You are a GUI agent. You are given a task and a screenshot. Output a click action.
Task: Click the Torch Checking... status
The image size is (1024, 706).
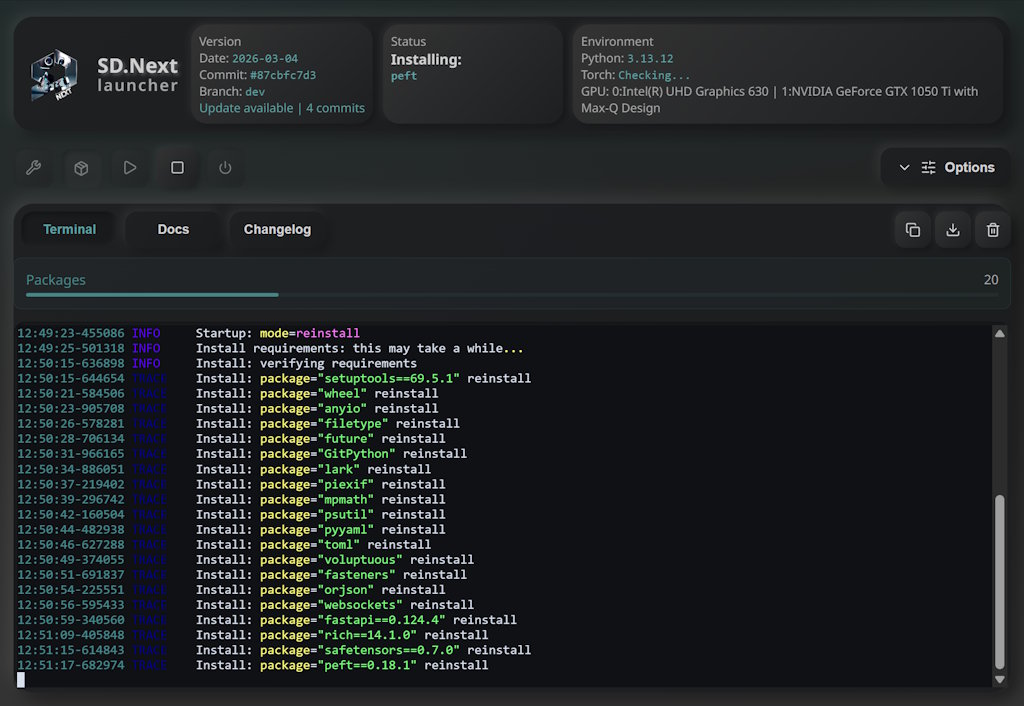[x=654, y=75]
